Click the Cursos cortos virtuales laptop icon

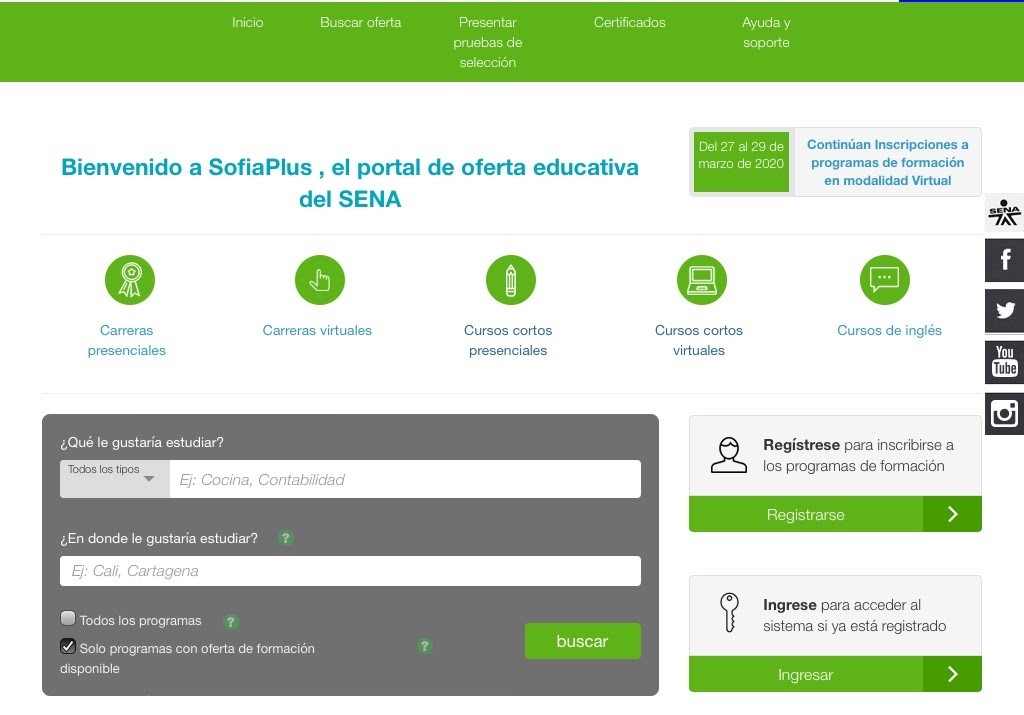pyautogui.click(x=700, y=279)
